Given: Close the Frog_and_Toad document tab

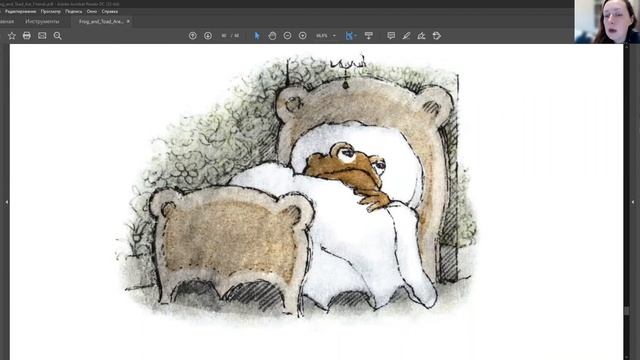Looking at the screenshot, I should click(x=128, y=21).
